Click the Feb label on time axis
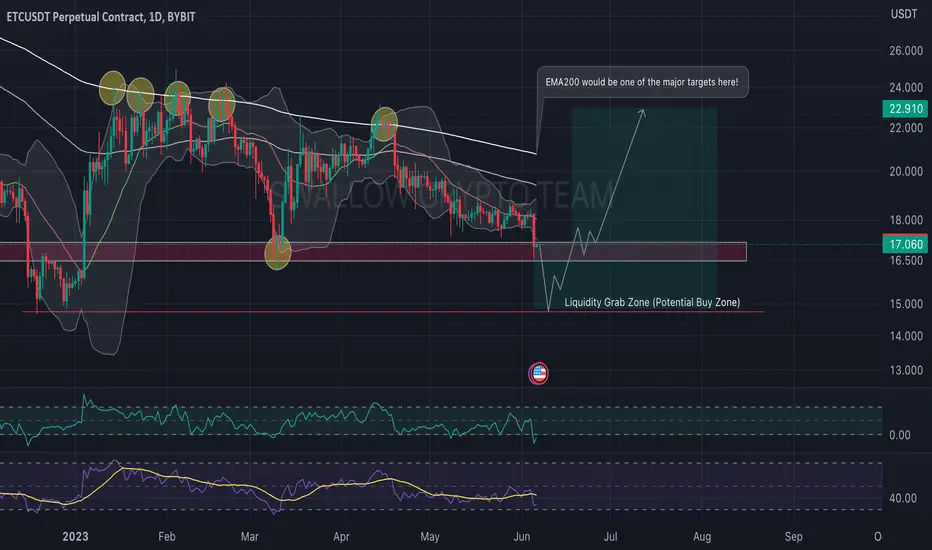This screenshot has height=550, width=932. [167, 536]
